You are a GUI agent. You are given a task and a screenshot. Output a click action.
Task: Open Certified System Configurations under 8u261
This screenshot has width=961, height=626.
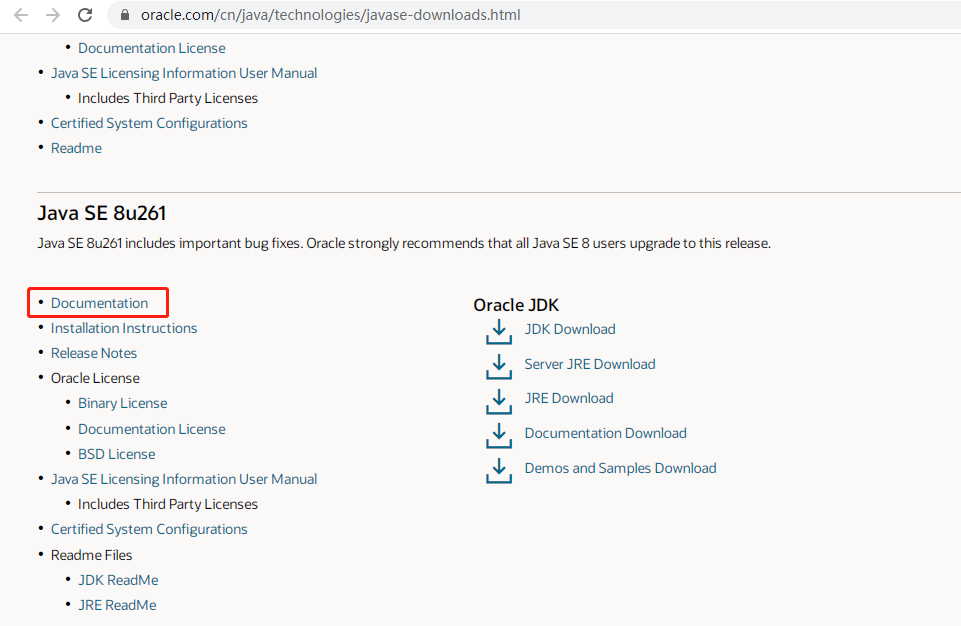149,529
